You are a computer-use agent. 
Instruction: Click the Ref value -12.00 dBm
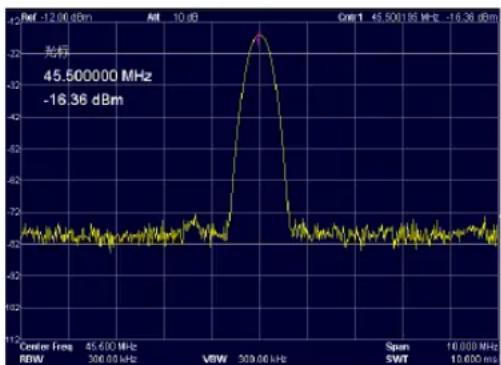66,17
